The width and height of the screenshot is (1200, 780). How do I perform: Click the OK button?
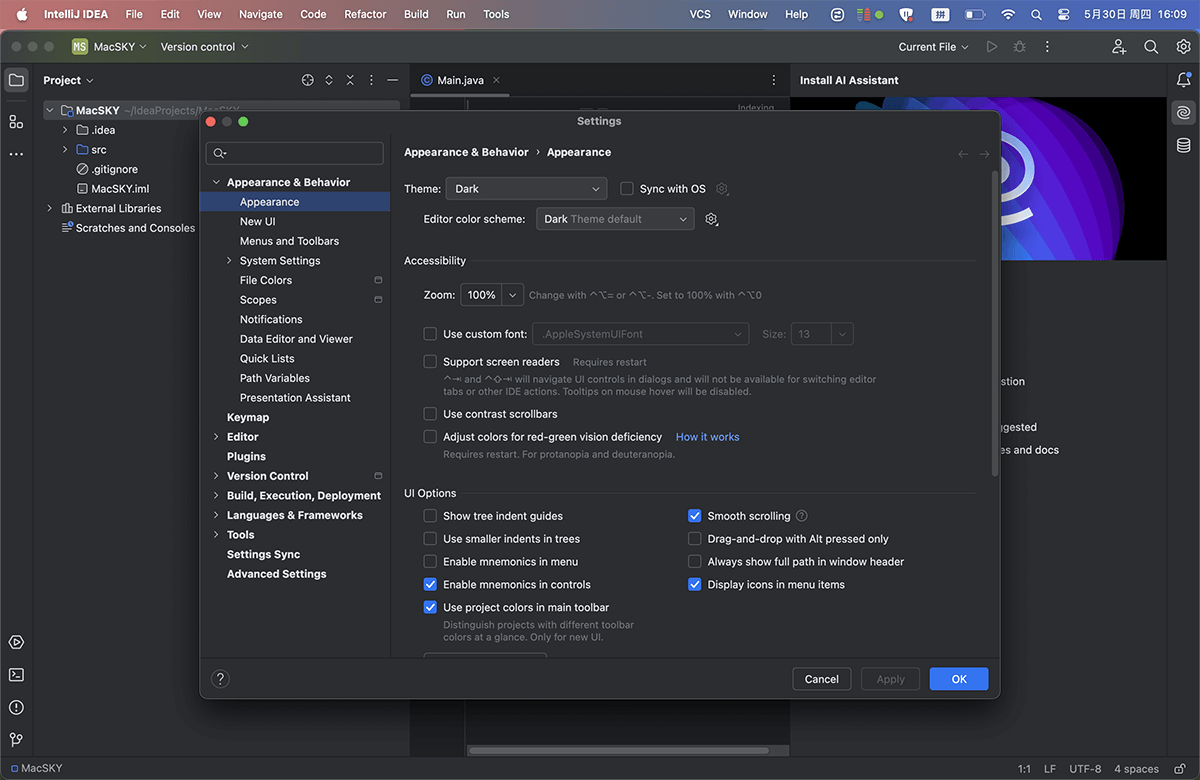(x=959, y=679)
